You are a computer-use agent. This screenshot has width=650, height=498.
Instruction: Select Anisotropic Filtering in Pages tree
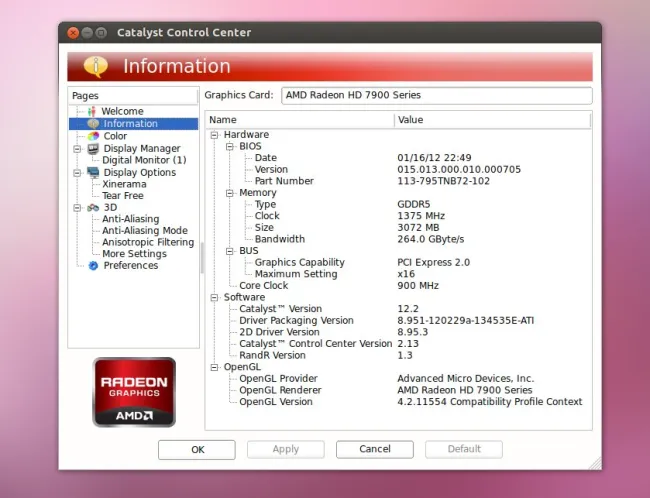[x=148, y=242]
